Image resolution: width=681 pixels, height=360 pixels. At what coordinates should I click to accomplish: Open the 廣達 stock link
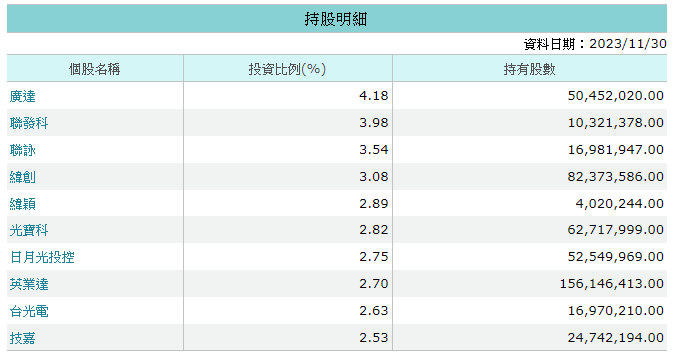pyautogui.click(x=23, y=96)
